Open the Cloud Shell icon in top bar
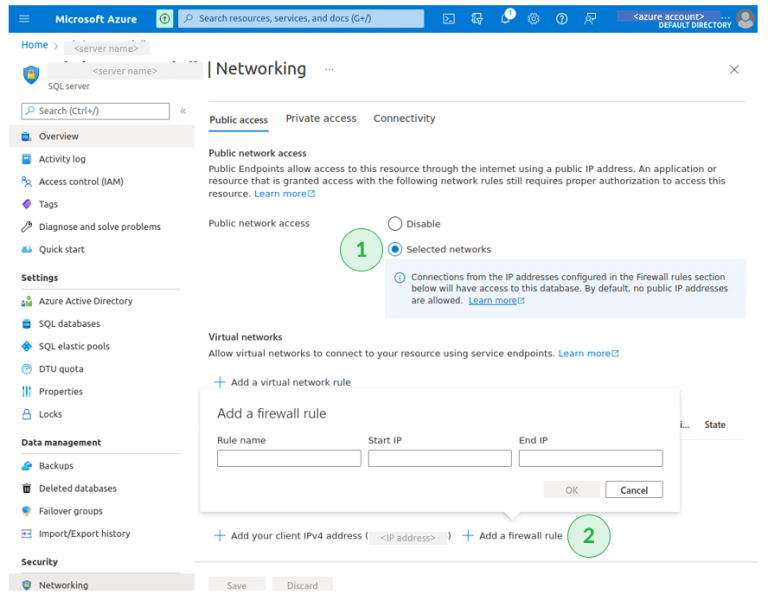The width and height of the screenshot is (768, 607). coord(449,18)
